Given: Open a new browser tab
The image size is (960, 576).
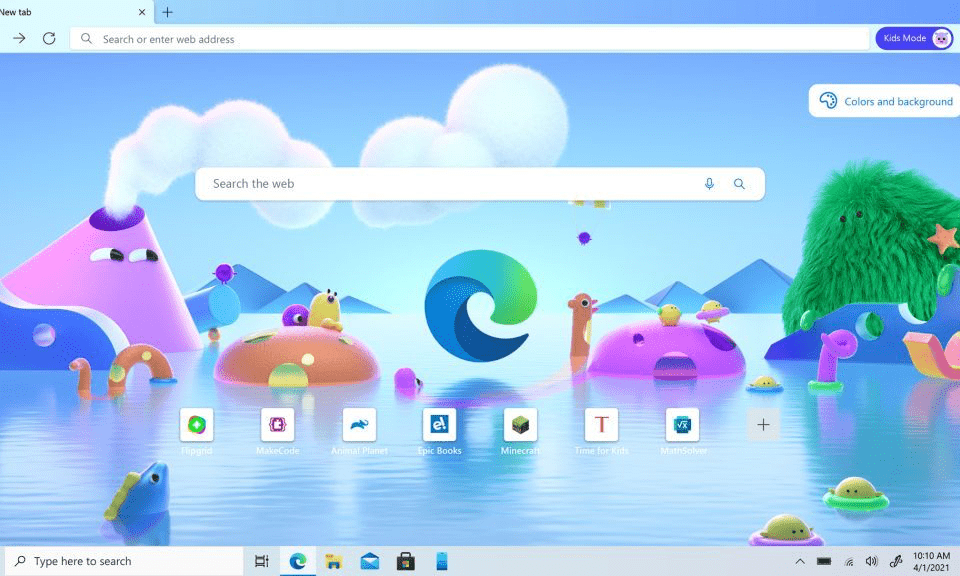Looking at the screenshot, I should click(167, 12).
